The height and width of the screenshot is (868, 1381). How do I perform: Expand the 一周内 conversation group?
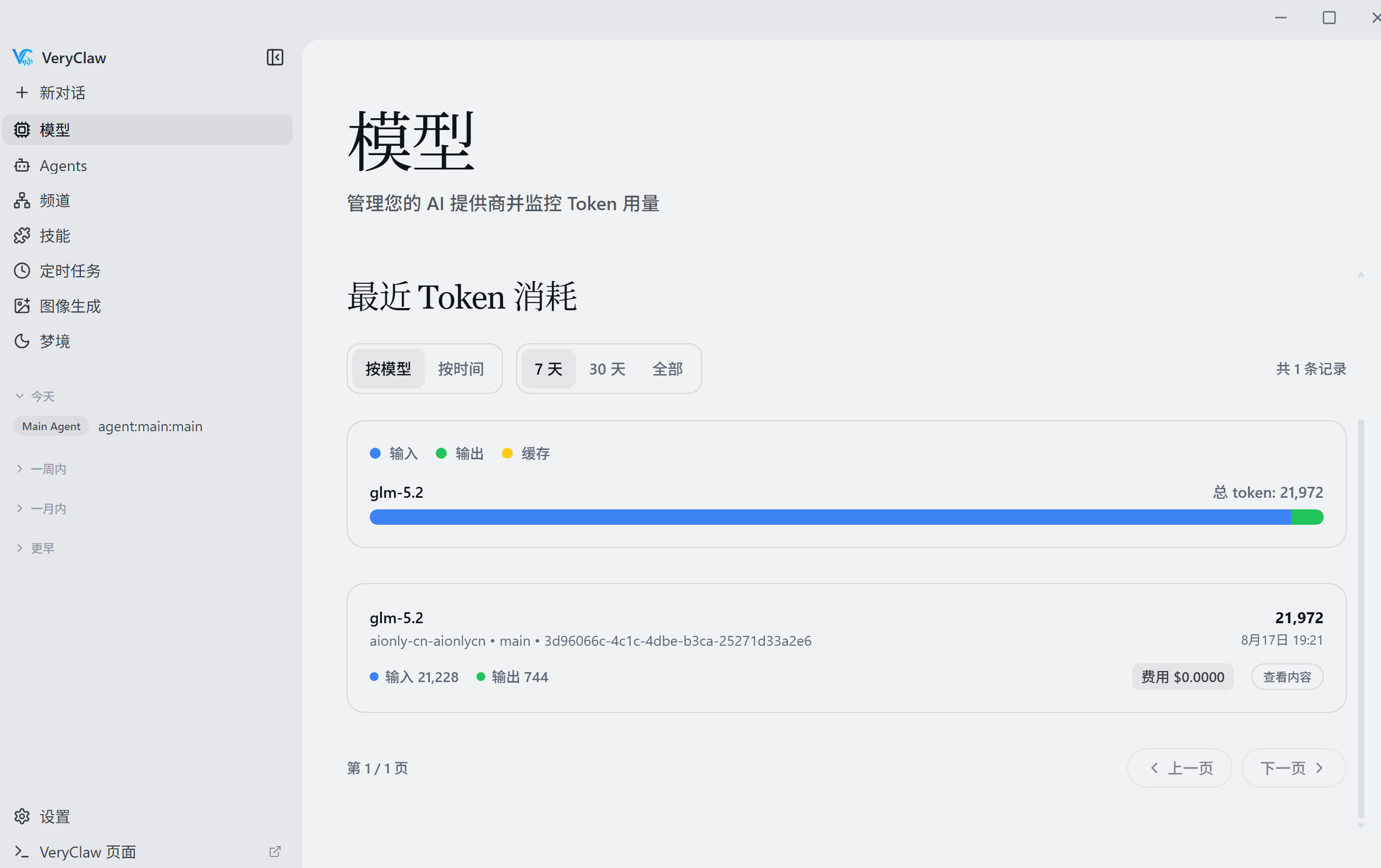click(40, 469)
